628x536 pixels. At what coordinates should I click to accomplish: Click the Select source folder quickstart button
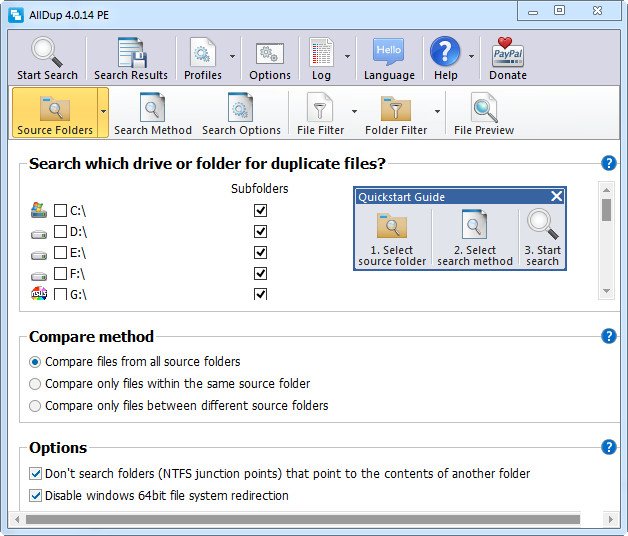click(392, 238)
